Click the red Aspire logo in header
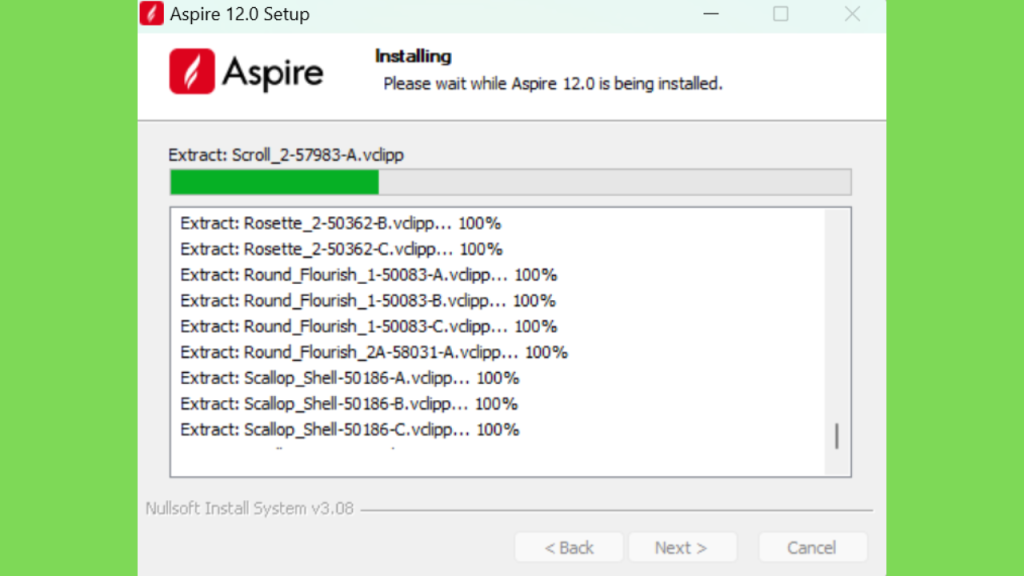This screenshot has height=576, width=1024. coord(192,72)
